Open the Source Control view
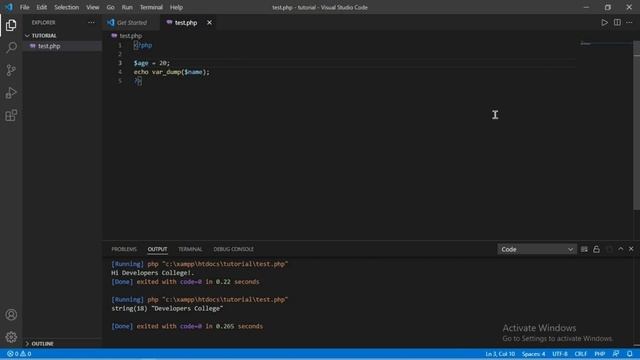 click(x=11, y=70)
